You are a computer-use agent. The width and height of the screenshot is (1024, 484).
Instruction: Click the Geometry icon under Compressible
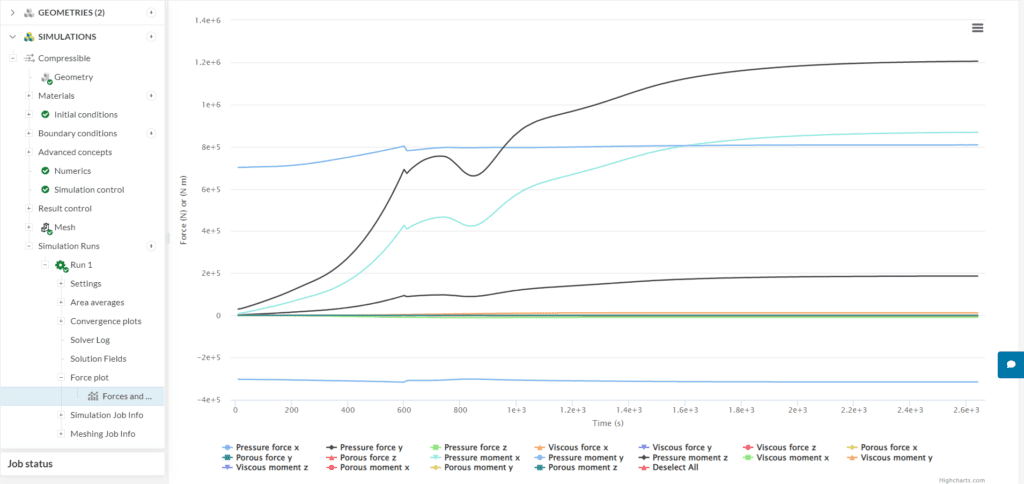click(x=46, y=77)
